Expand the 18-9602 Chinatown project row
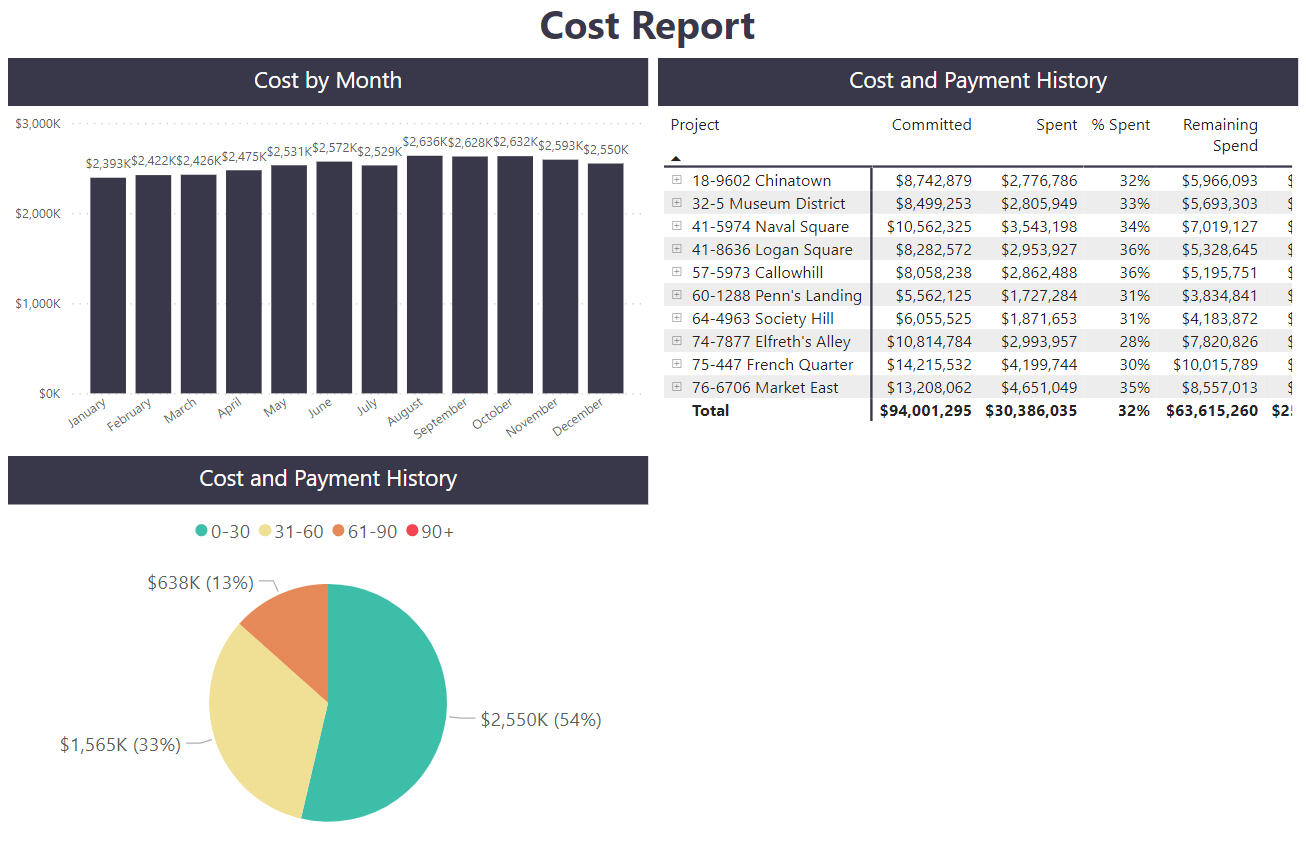Viewport: 1306px width, 842px height. pos(677,180)
